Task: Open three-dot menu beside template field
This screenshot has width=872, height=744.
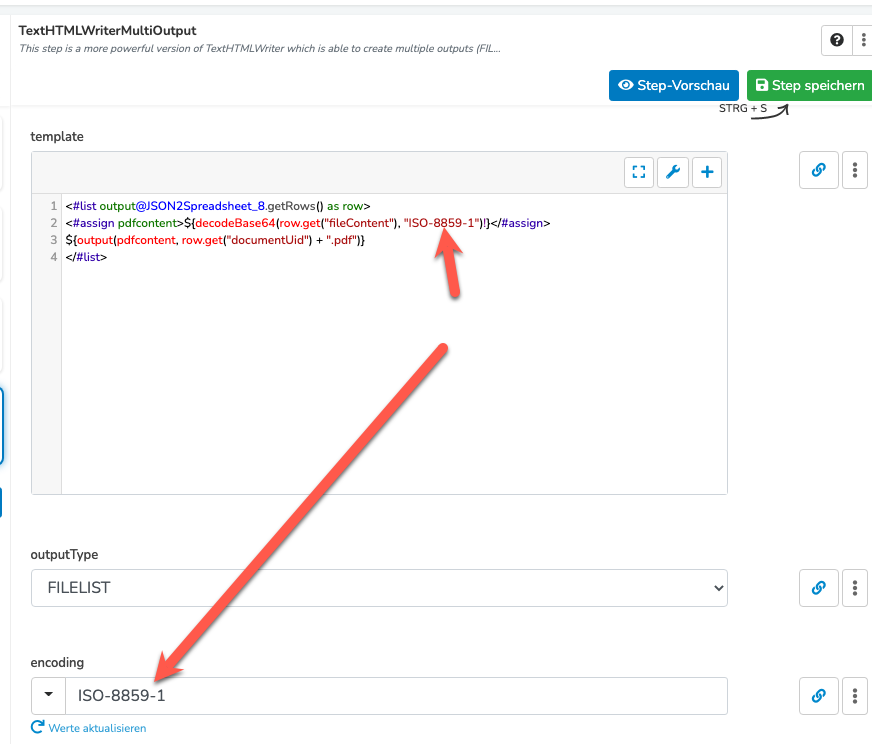Action: [x=855, y=170]
